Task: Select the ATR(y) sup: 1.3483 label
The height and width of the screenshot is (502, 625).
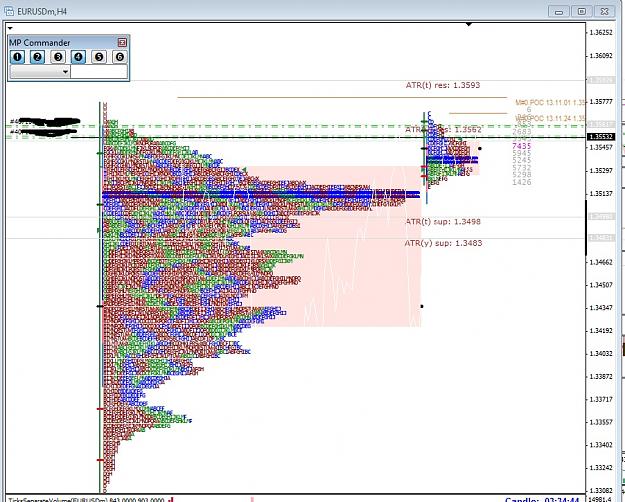Action: point(443,243)
